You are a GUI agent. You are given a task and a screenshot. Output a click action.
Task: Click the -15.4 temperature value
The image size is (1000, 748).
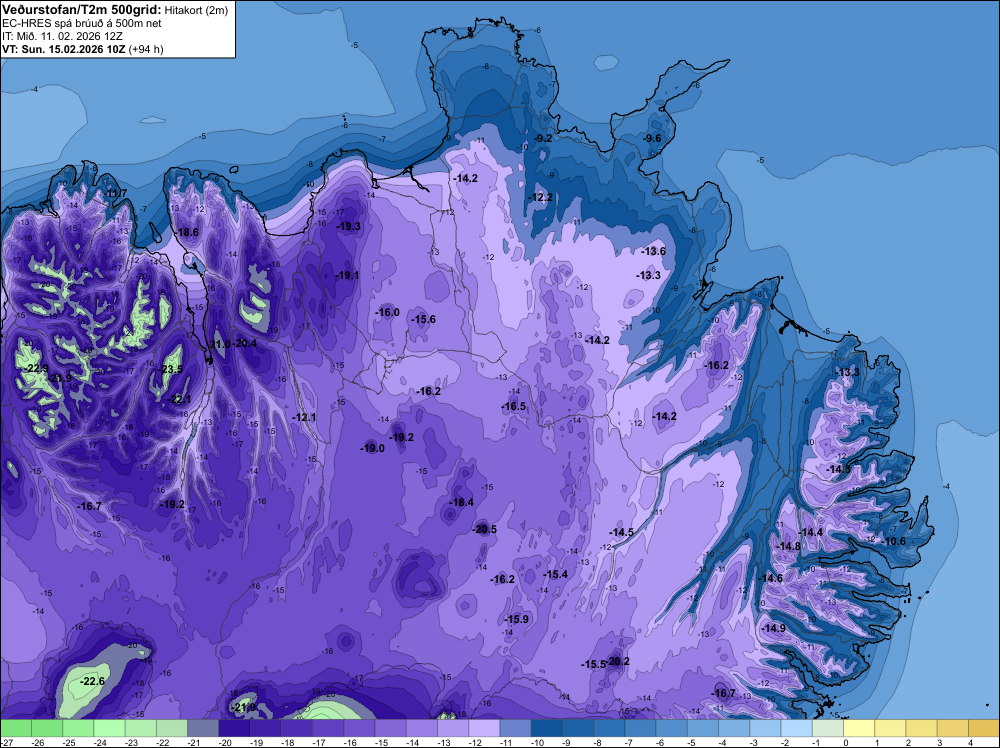pyautogui.click(x=555, y=575)
